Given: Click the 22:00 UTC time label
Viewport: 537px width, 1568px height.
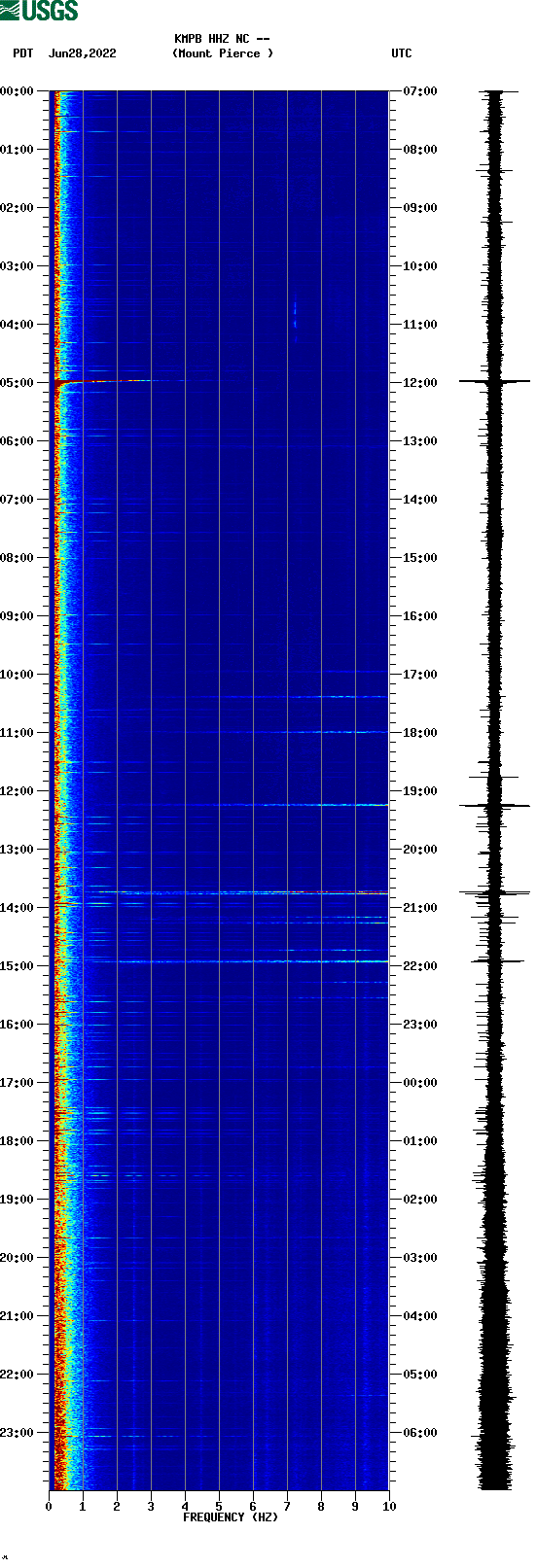Looking at the screenshot, I should tap(420, 966).
